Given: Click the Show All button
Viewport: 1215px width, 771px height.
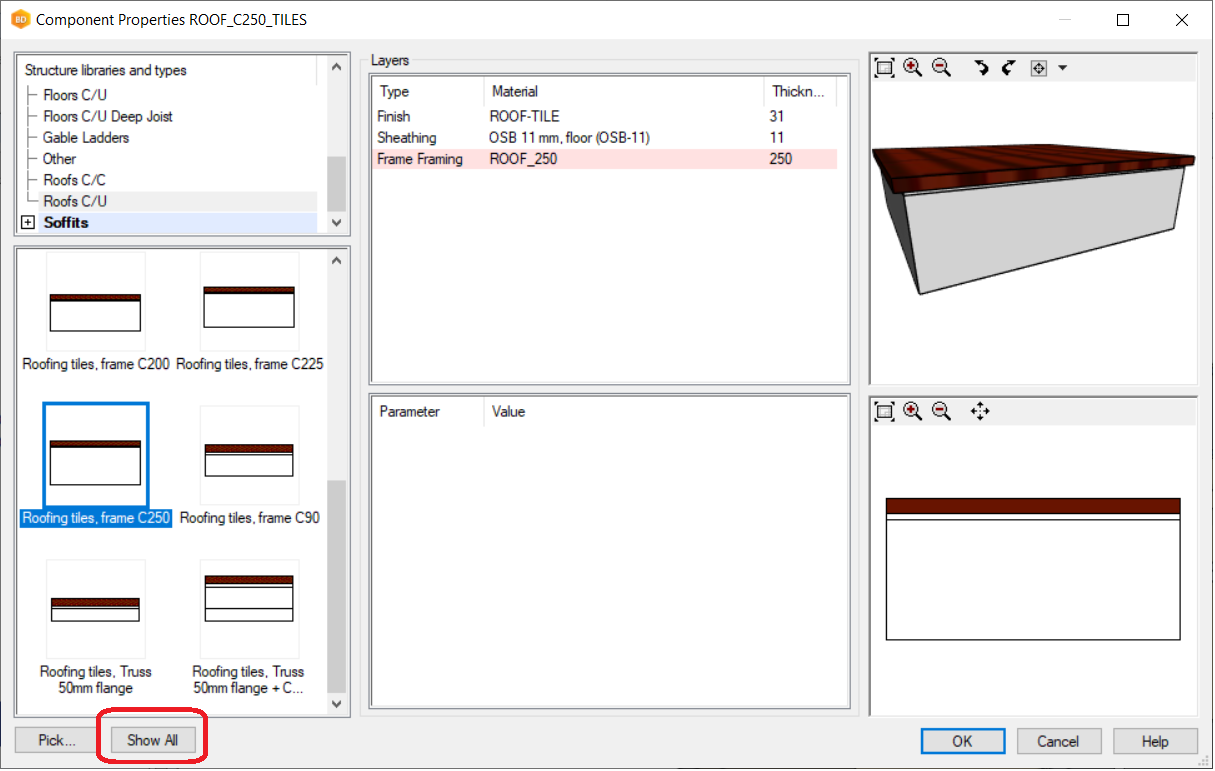Looking at the screenshot, I should [x=152, y=740].
